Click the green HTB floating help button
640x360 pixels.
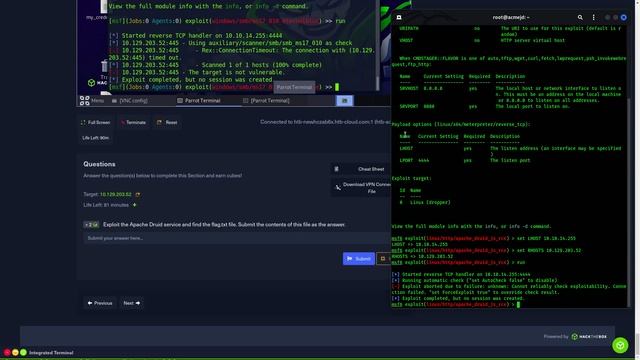coord(620,345)
